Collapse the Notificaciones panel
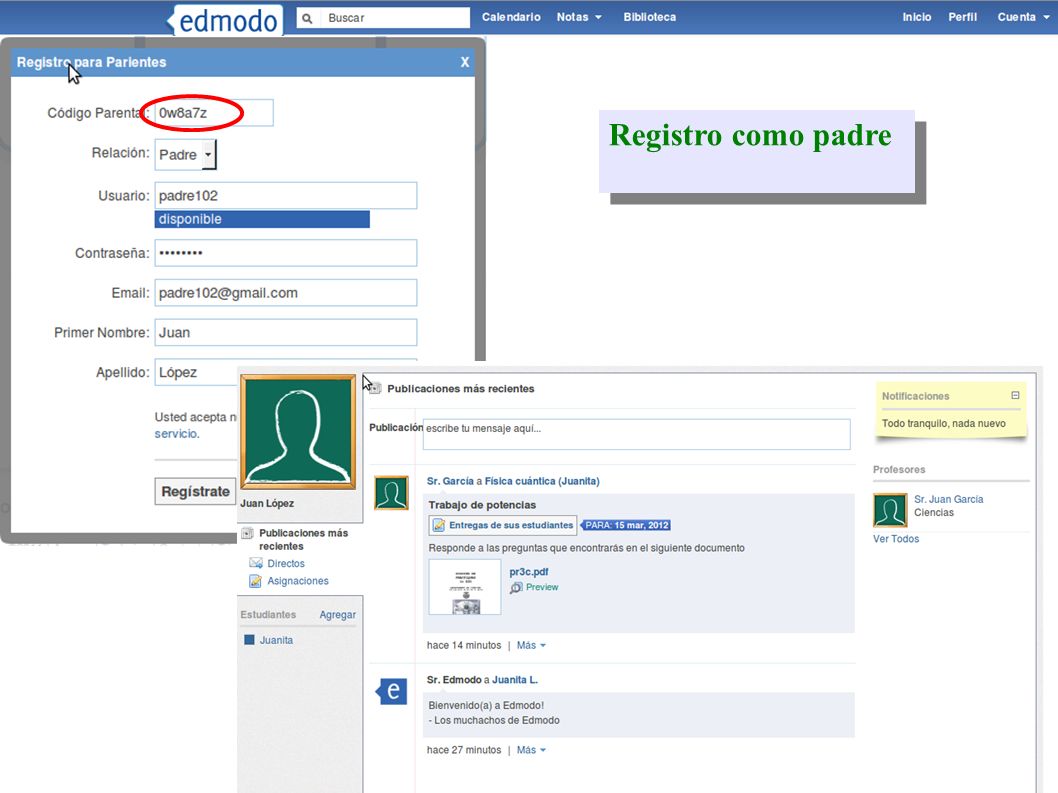1058x793 pixels. [x=1015, y=395]
